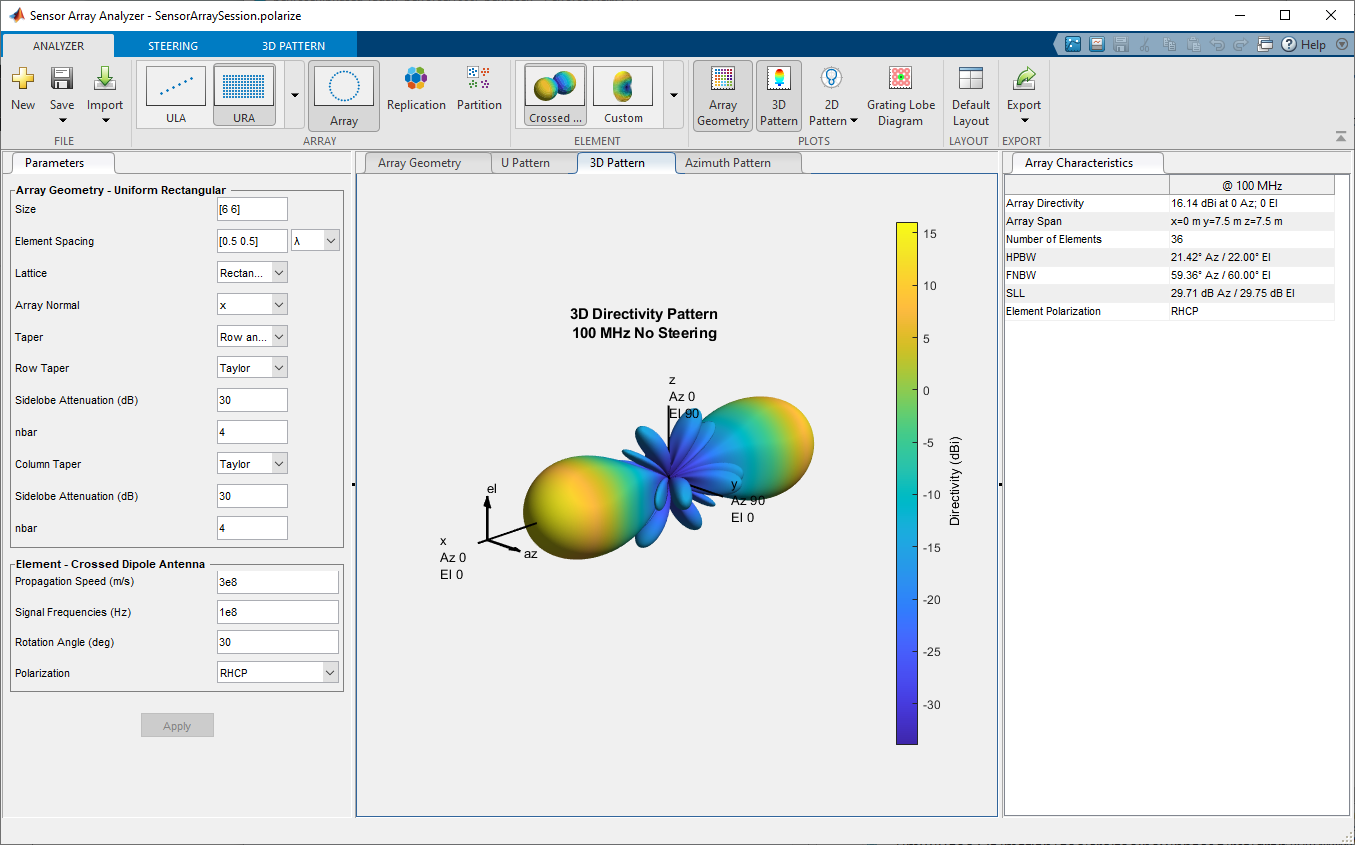Click the New session icon
Screen dimensions: 1355x845
coord(23,80)
